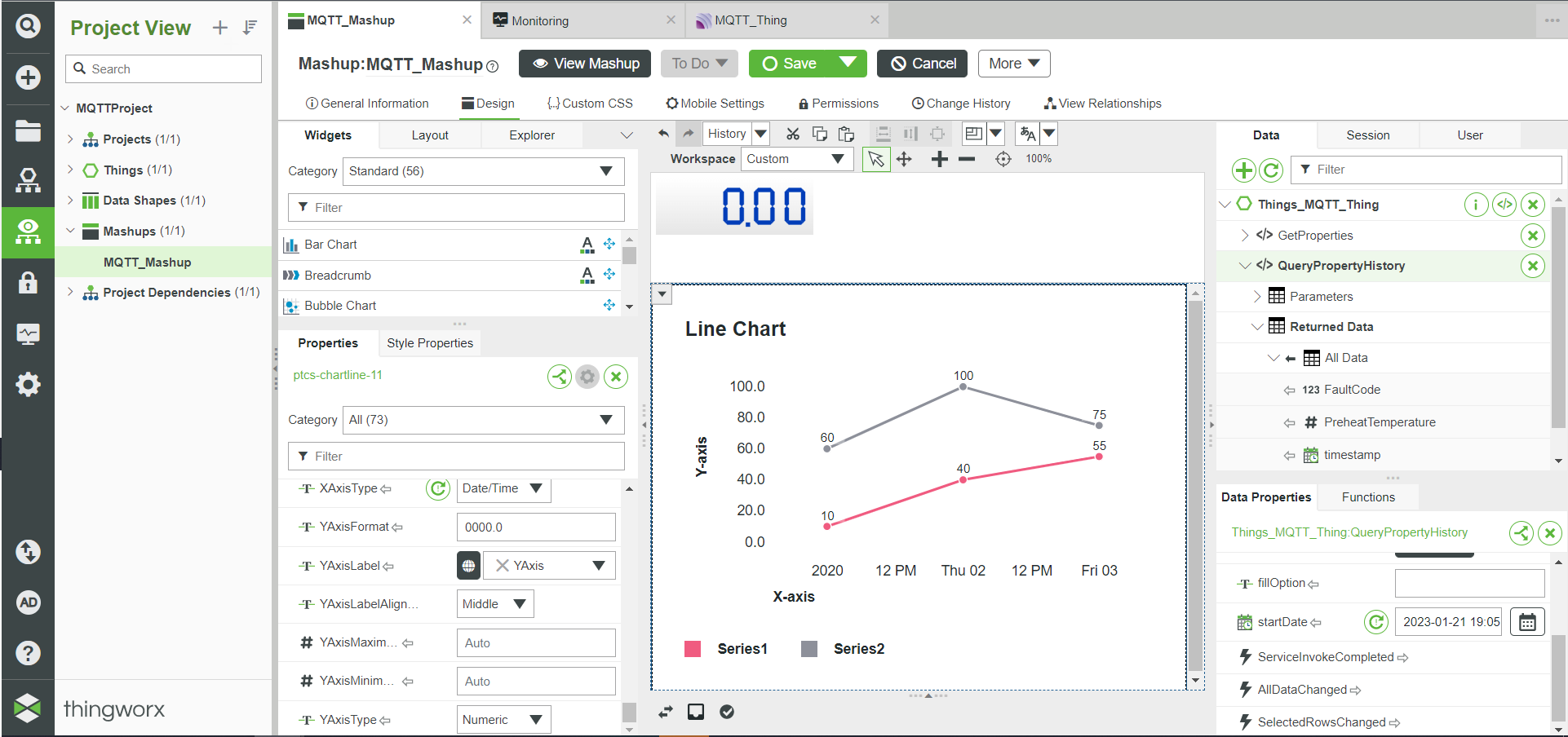The width and height of the screenshot is (1568, 737).
Task: Click the View Mashup button
Action: pos(584,63)
